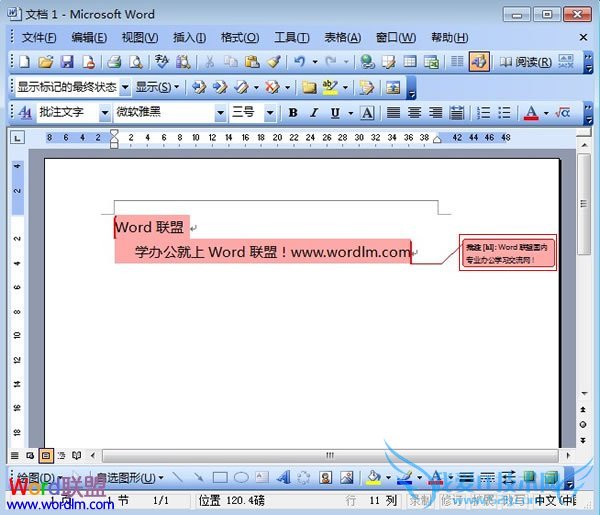Click the comment balloon in the margin
Viewport: 600px width, 515px height.
pos(508,253)
